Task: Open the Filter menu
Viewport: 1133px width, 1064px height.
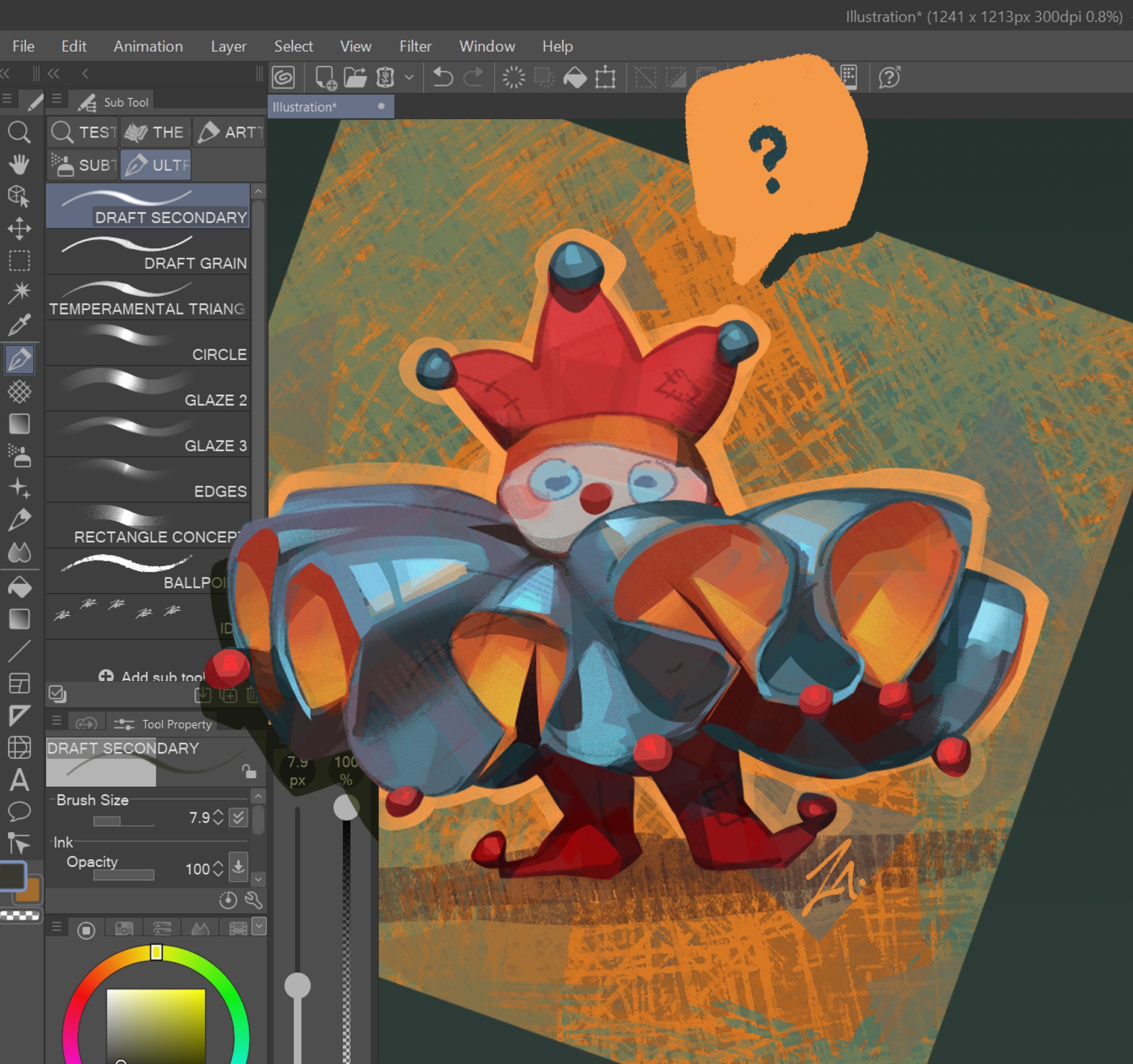Action: tap(415, 46)
